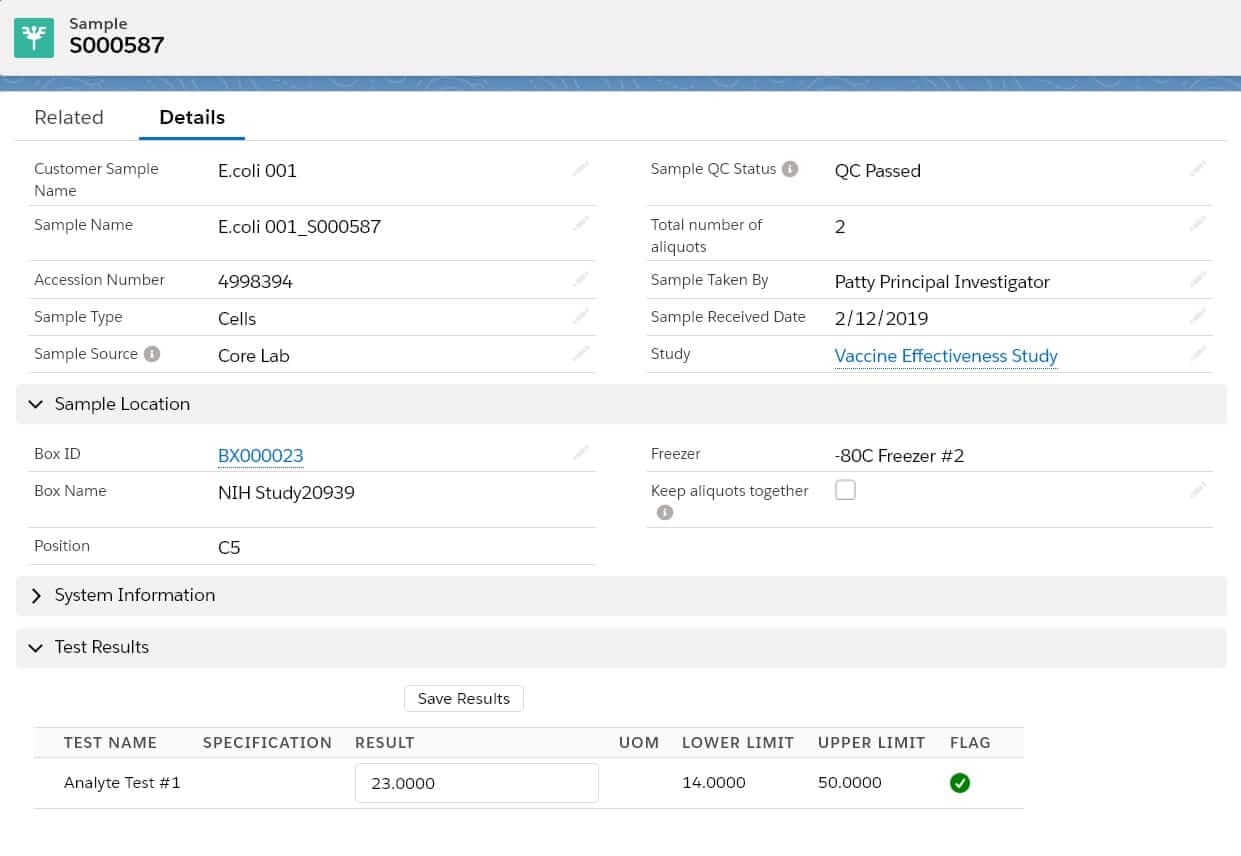Switch to the Related tab

(69, 117)
